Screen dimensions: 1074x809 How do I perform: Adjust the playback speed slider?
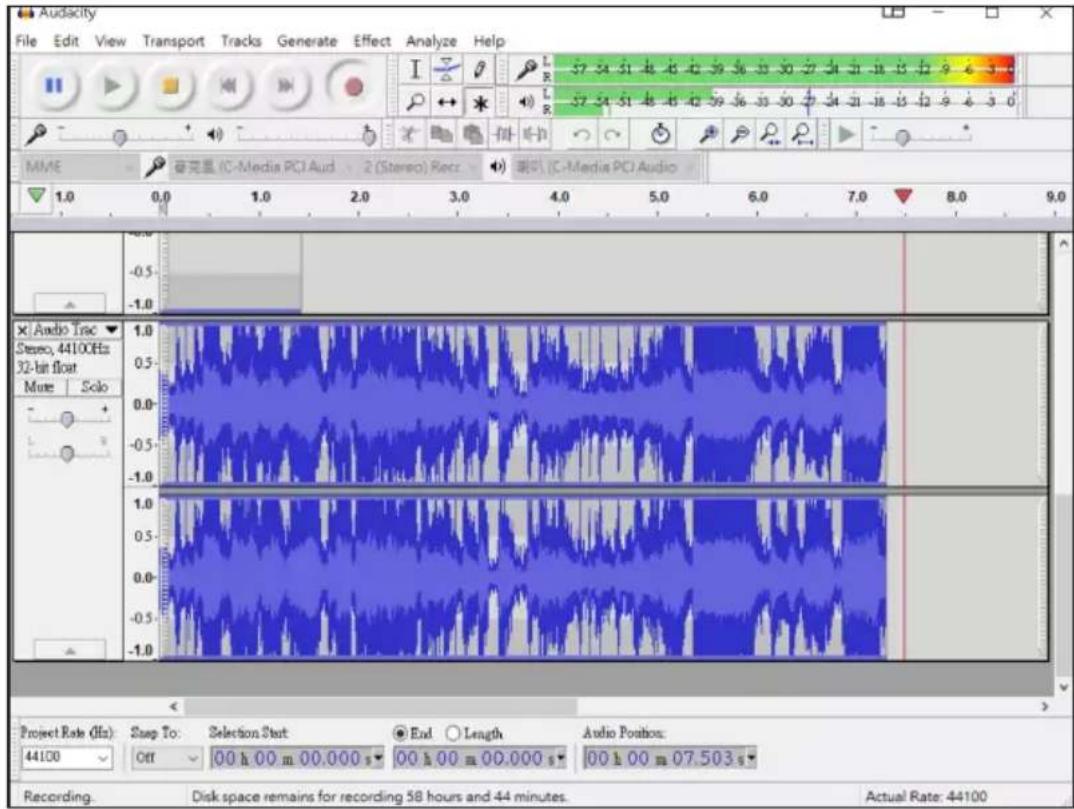point(903,138)
